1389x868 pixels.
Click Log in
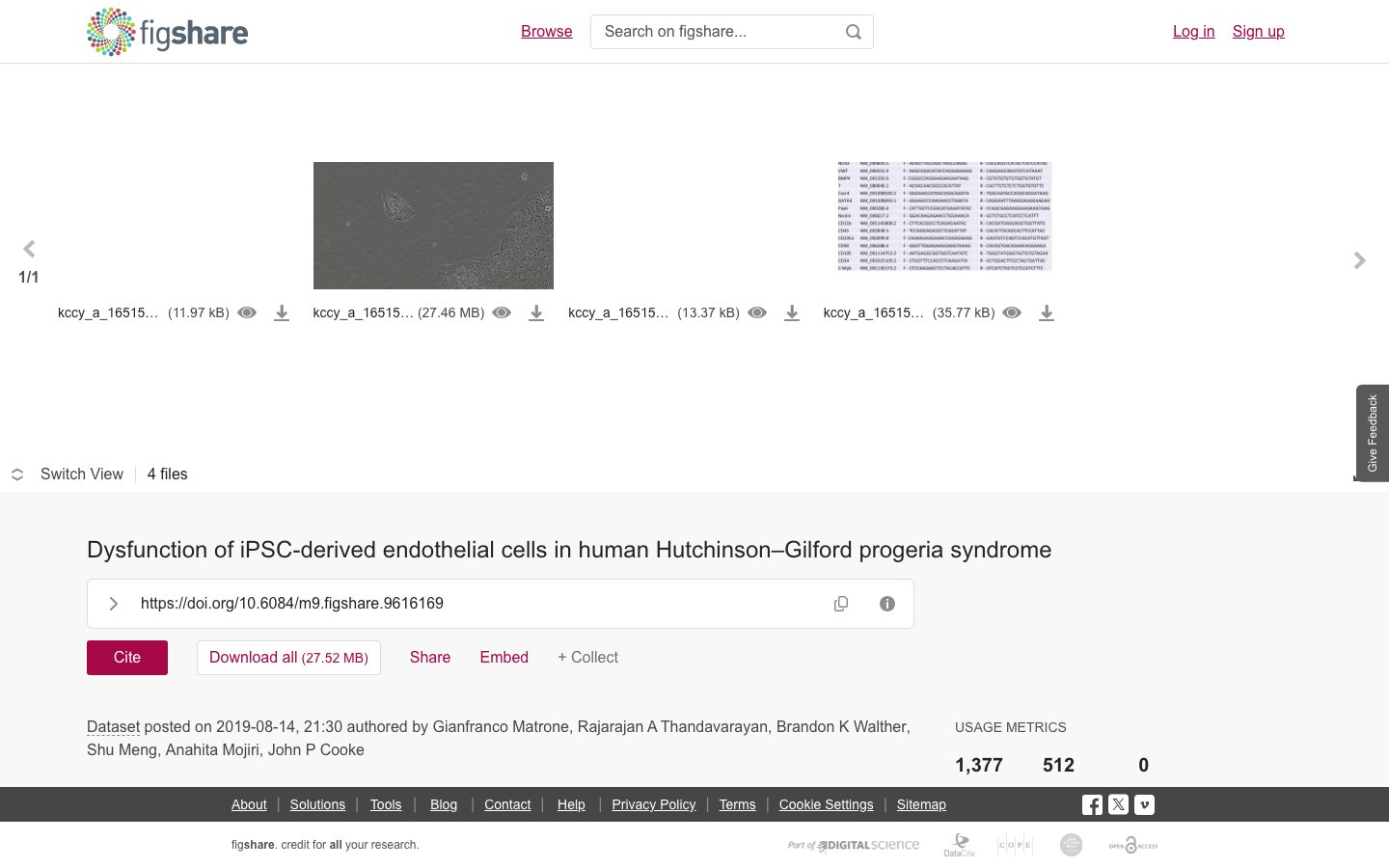point(1193,32)
